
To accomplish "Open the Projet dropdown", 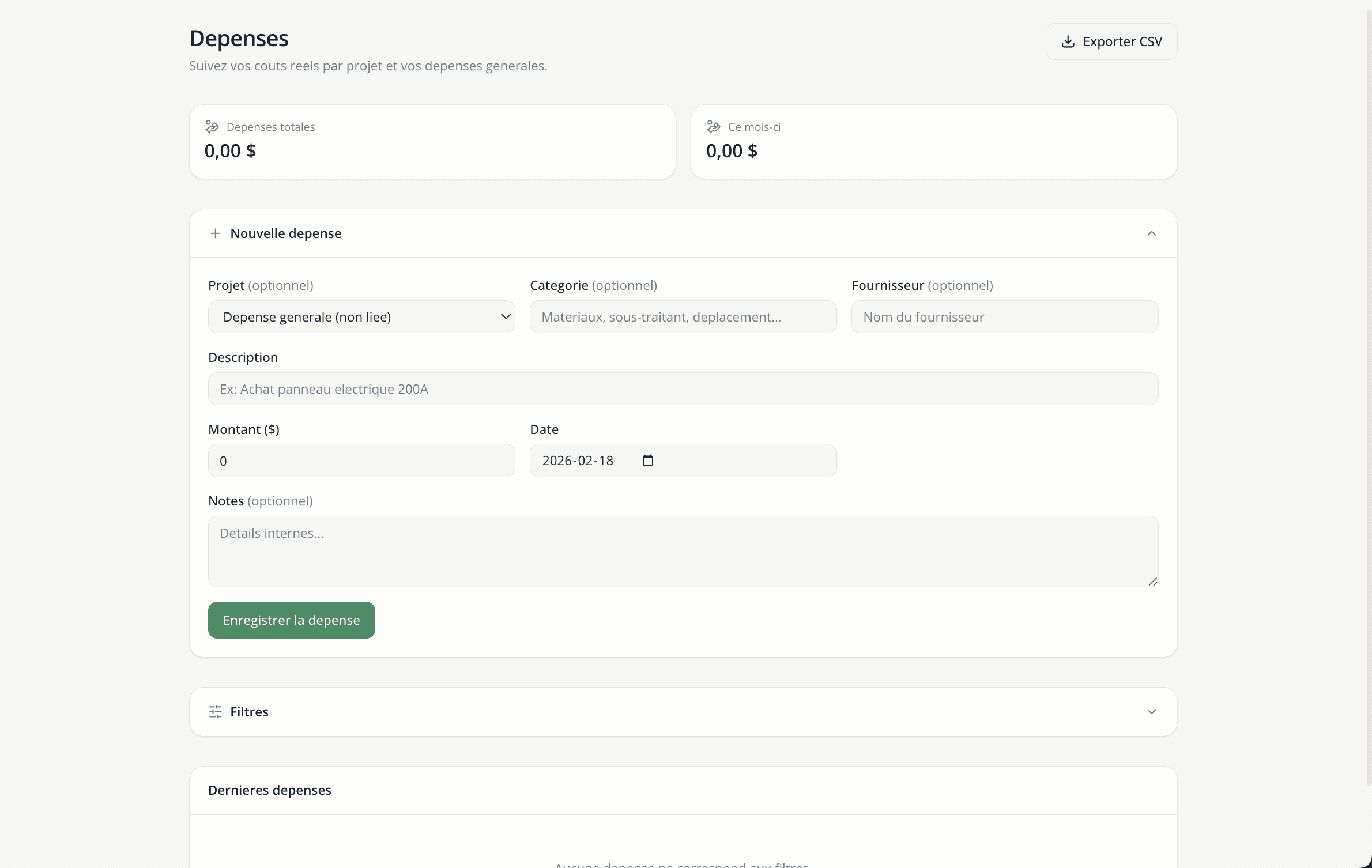I will [x=361, y=317].
